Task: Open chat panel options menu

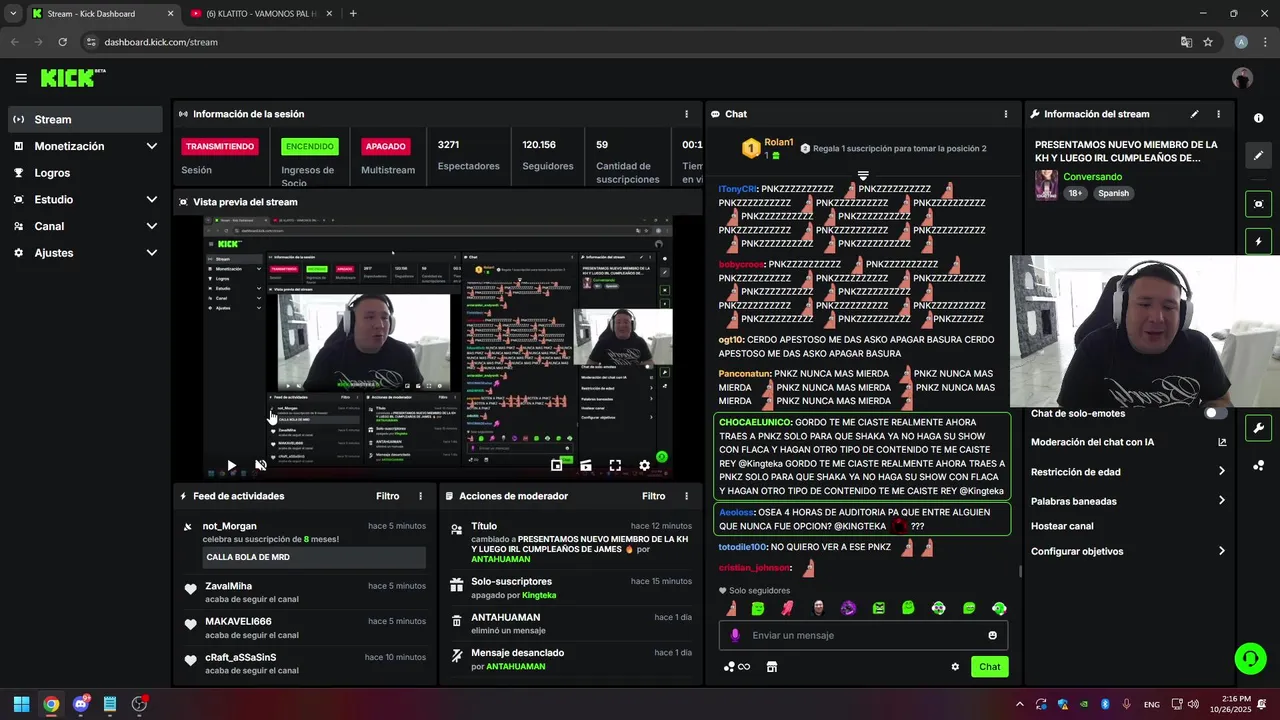Action: [1005, 114]
